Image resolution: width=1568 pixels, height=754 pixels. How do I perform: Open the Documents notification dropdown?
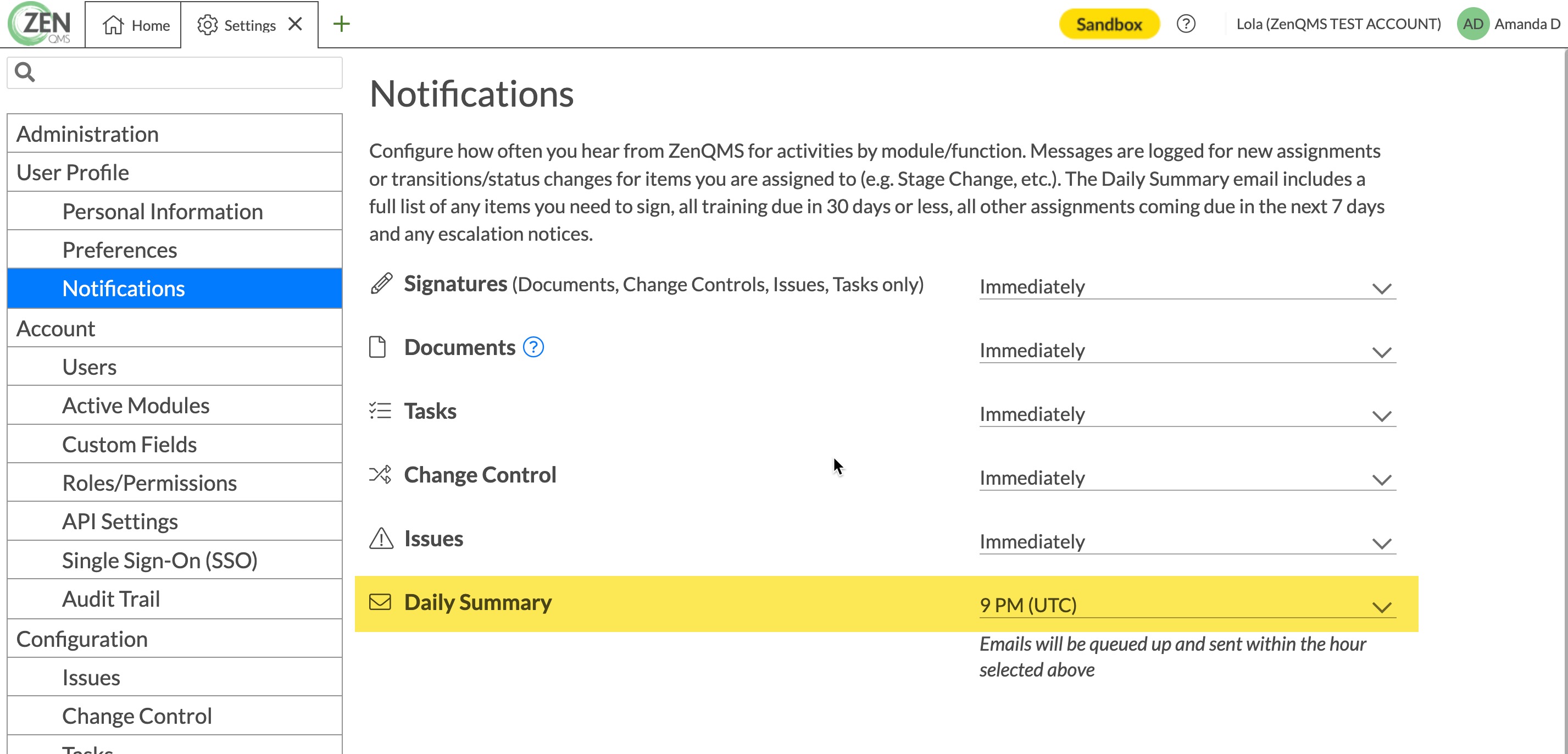(1186, 351)
